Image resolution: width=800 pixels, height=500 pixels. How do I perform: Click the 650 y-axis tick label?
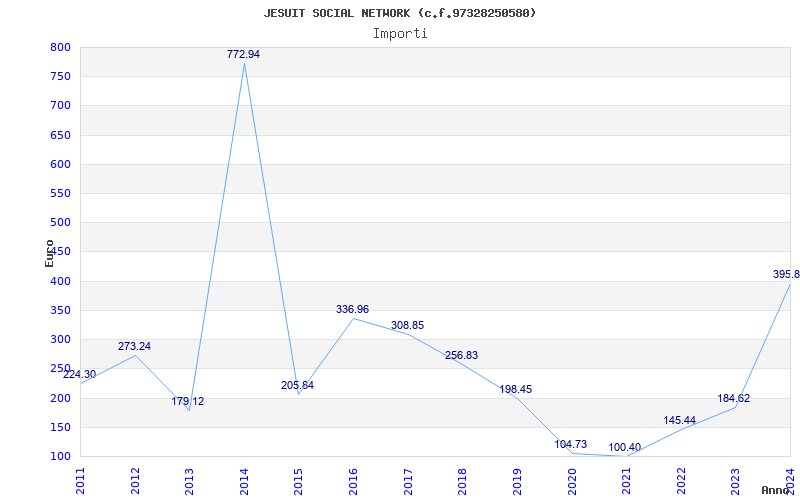coord(60,135)
